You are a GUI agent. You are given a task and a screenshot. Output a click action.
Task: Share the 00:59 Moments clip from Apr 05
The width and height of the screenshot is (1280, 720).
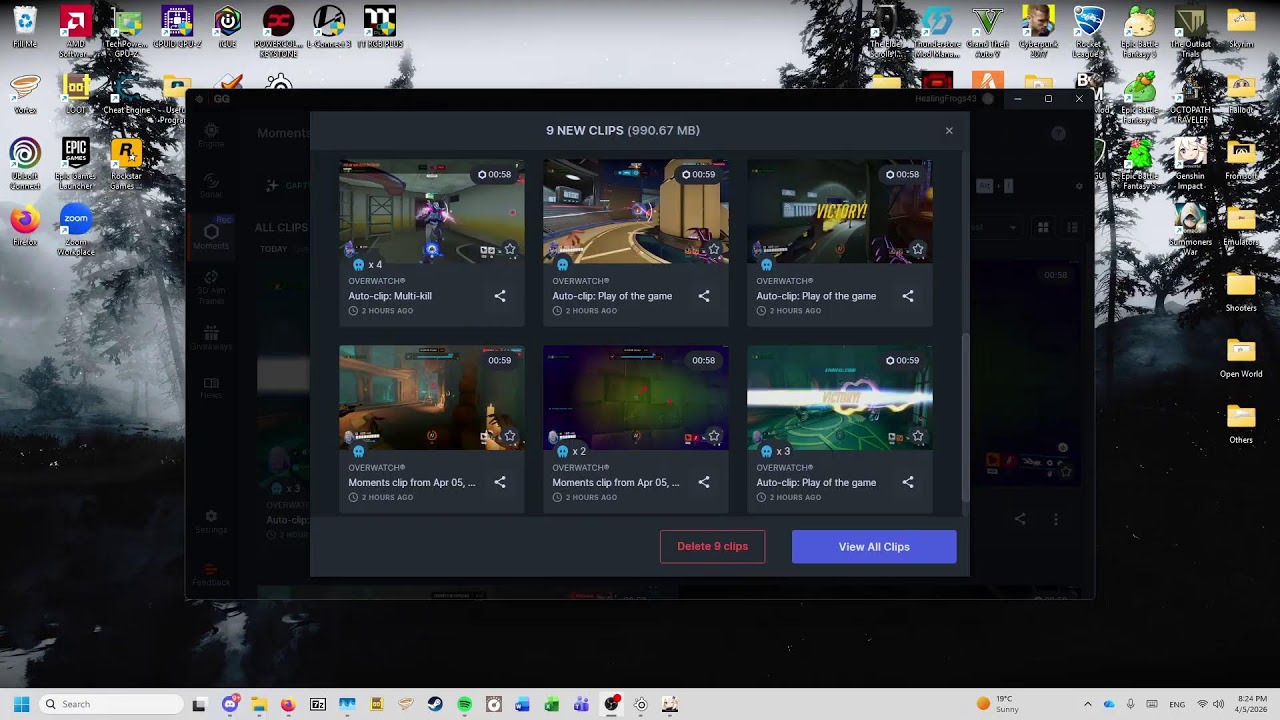tap(500, 482)
